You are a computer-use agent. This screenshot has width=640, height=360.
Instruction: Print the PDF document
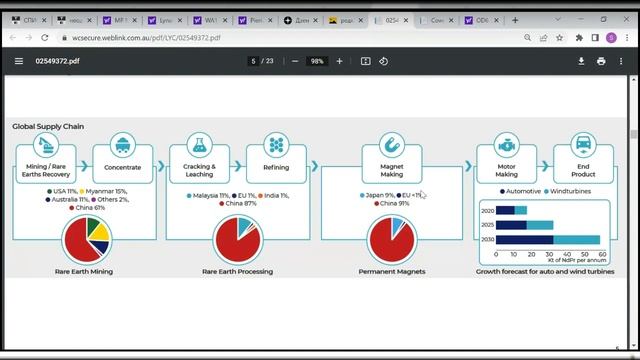601,61
